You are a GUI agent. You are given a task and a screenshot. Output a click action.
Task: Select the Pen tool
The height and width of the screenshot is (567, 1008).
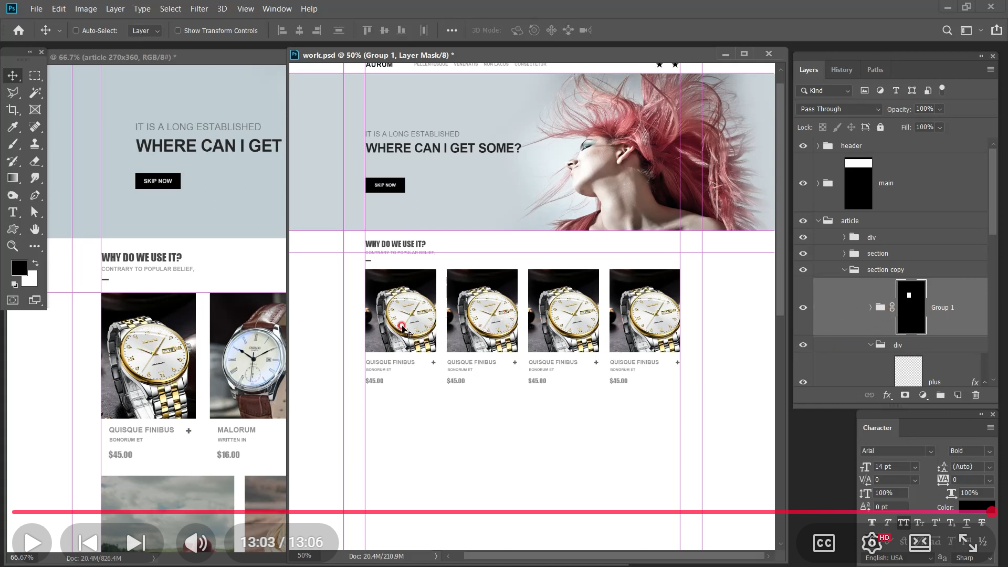pyautogui.click(x=35, y=195)
